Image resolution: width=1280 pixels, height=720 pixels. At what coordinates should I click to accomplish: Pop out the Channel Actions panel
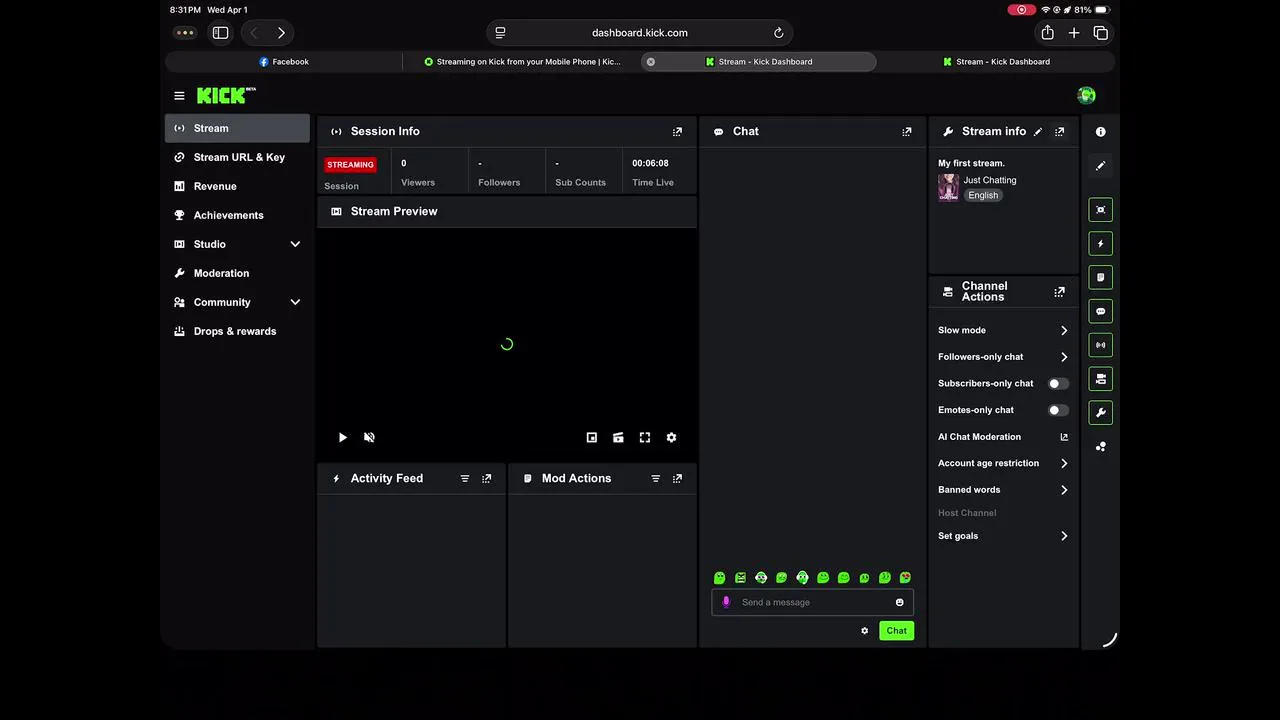click(x=1059, y=292)
